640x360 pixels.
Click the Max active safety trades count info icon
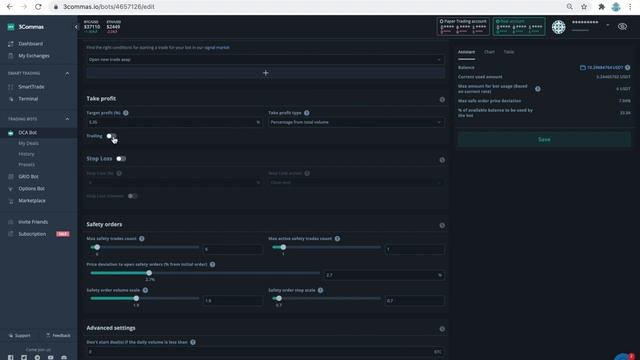[x=337, y=238]
